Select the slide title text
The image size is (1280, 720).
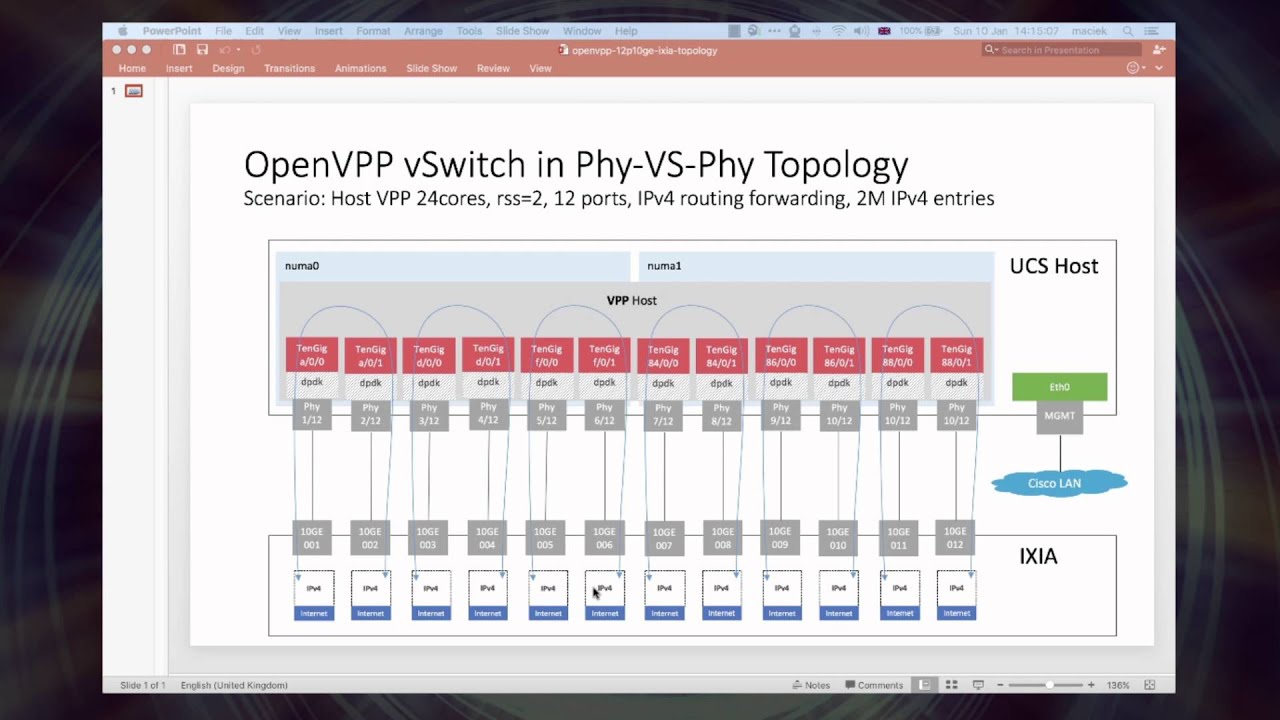[x=576, y=164]
